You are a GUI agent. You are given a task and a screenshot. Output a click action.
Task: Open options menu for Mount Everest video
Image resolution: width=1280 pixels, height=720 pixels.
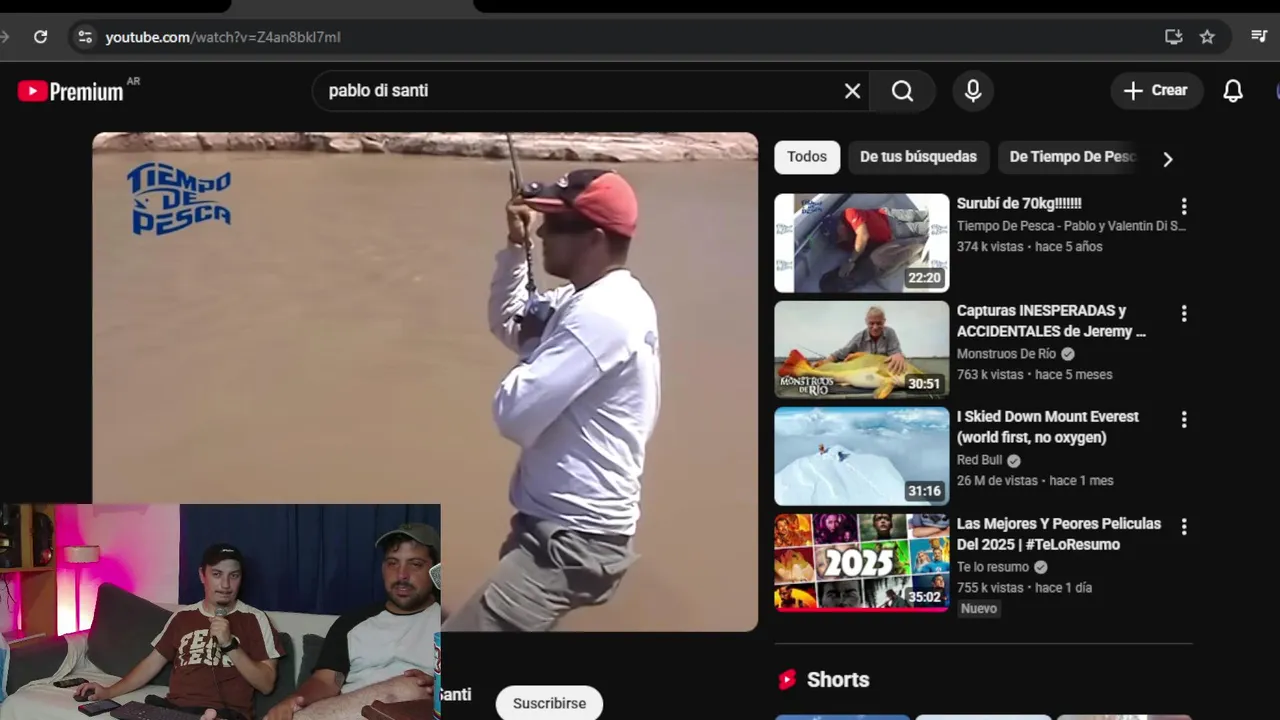click(x=1184, y=419)
